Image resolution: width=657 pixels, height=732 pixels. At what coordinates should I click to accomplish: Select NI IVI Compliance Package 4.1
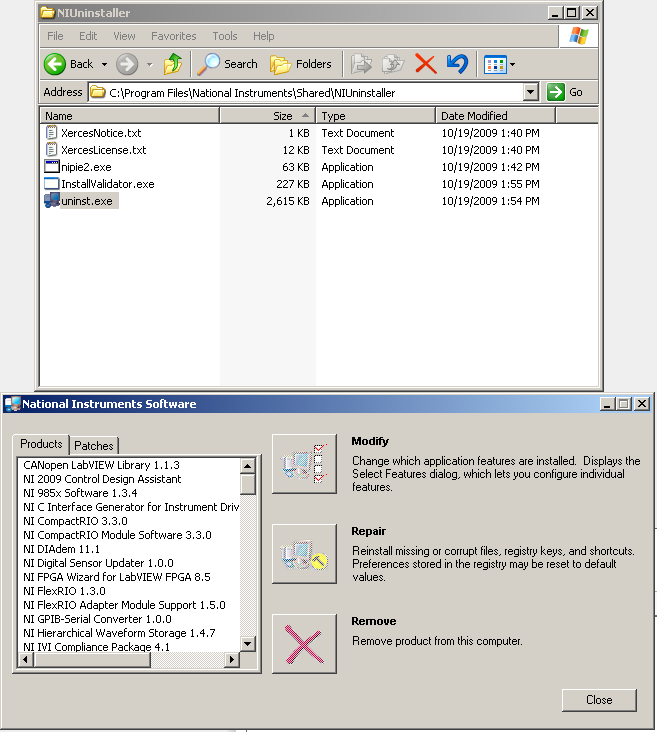(x=96, y=647)
